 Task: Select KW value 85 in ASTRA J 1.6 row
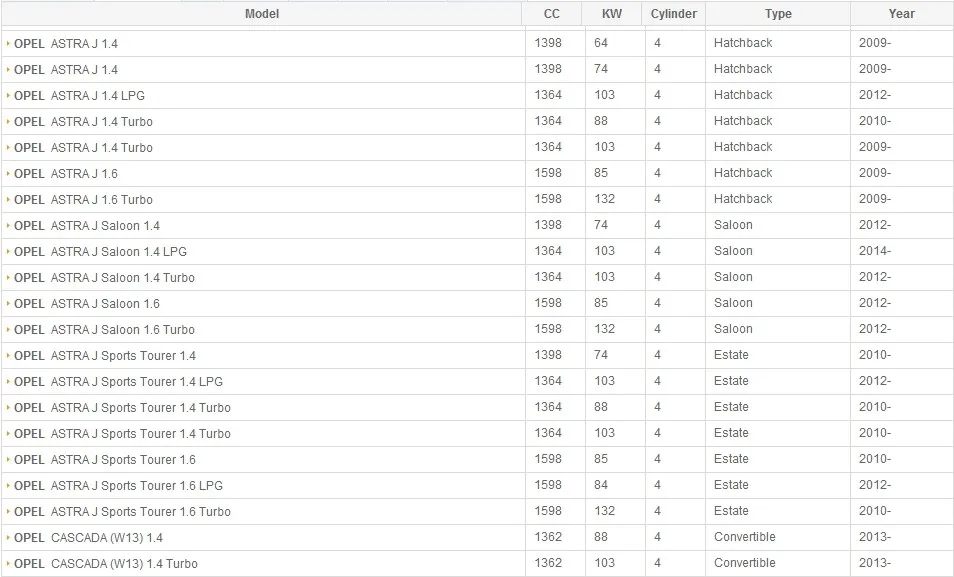click(601, 173)
